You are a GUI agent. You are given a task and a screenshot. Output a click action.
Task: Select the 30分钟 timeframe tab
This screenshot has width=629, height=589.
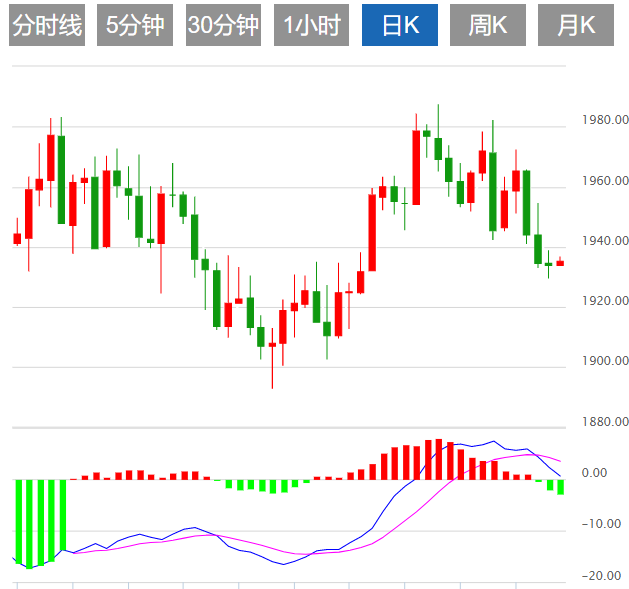coord(223,25)
